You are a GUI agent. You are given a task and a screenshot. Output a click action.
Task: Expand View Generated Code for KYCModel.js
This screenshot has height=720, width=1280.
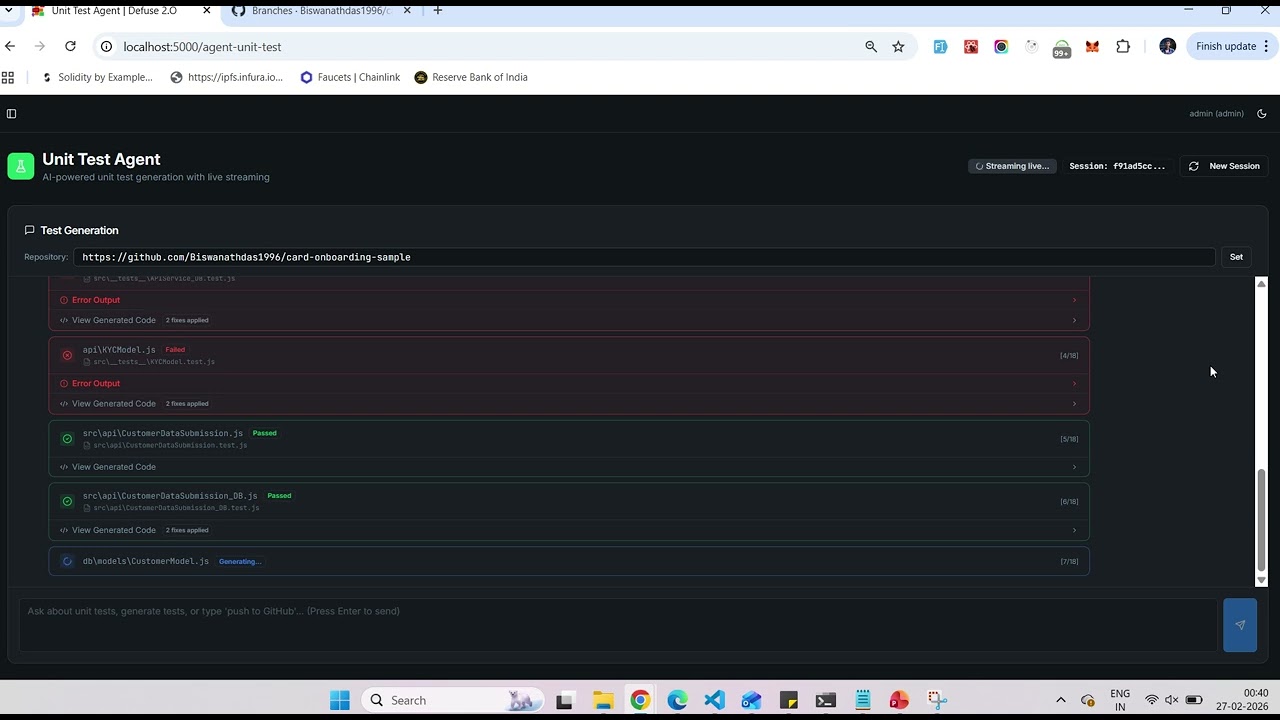569,404
